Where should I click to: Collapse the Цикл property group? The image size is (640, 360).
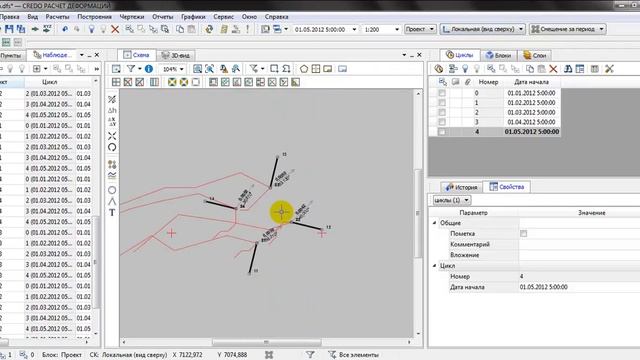(x=434, y=266)
